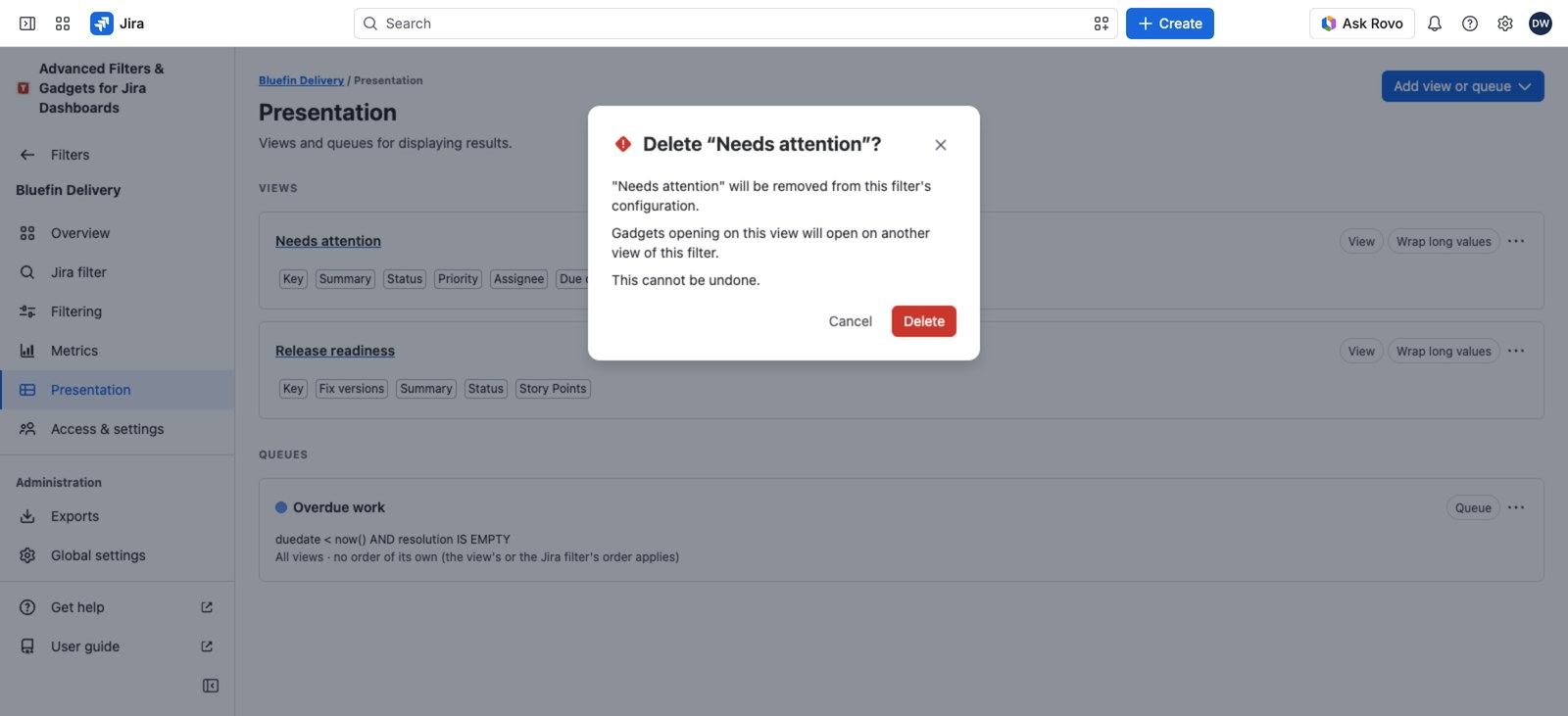Click the Story Points column tag
Screen dimensions: 1568x716
click(553, 389)
